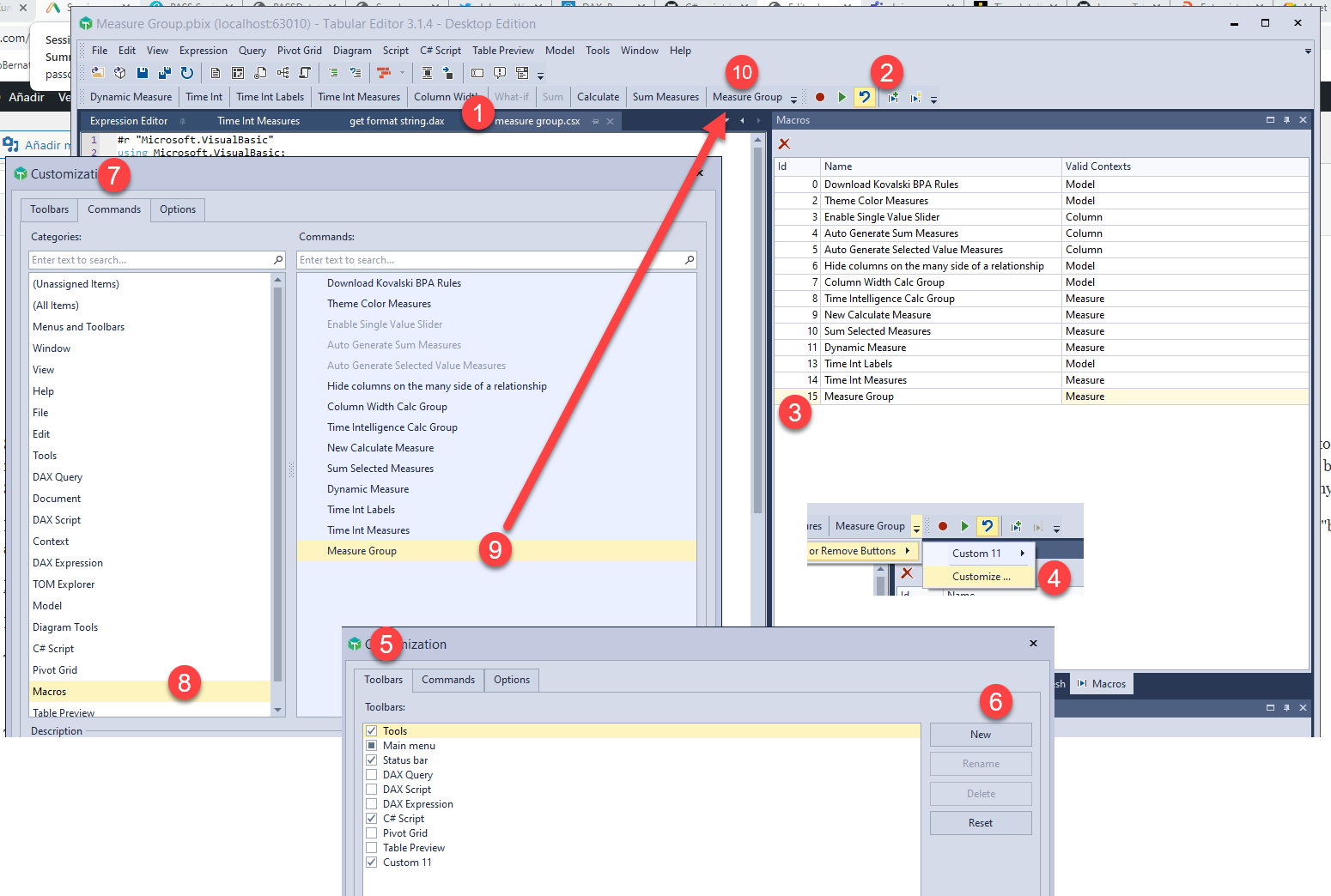Image resolution: width=1331 pixels, height=896 pixels.
Task: Run script with the green play icon
Action: (842, 97)
